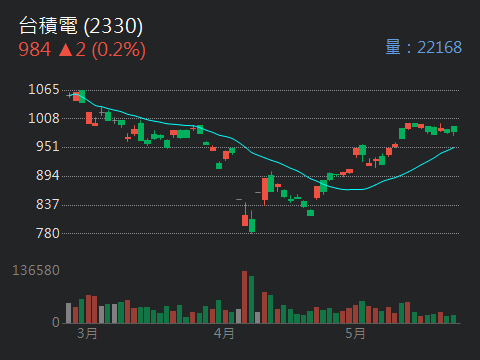Click the 951 price axis label
This screenshot has height=360, width=480.
pos(48,146)
